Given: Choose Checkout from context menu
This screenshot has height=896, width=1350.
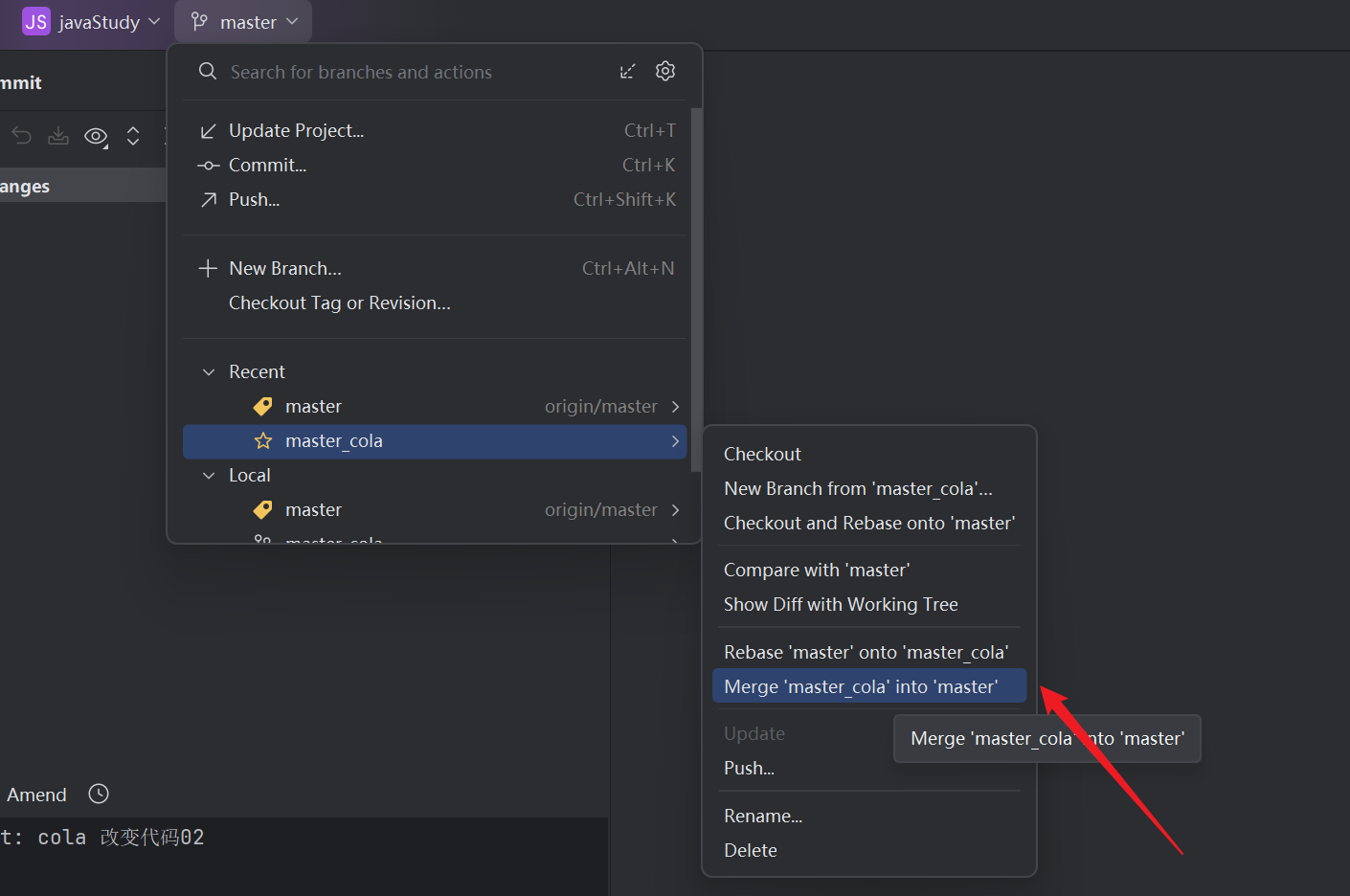Looking at the screenshot, I should (x=869, y=454).
